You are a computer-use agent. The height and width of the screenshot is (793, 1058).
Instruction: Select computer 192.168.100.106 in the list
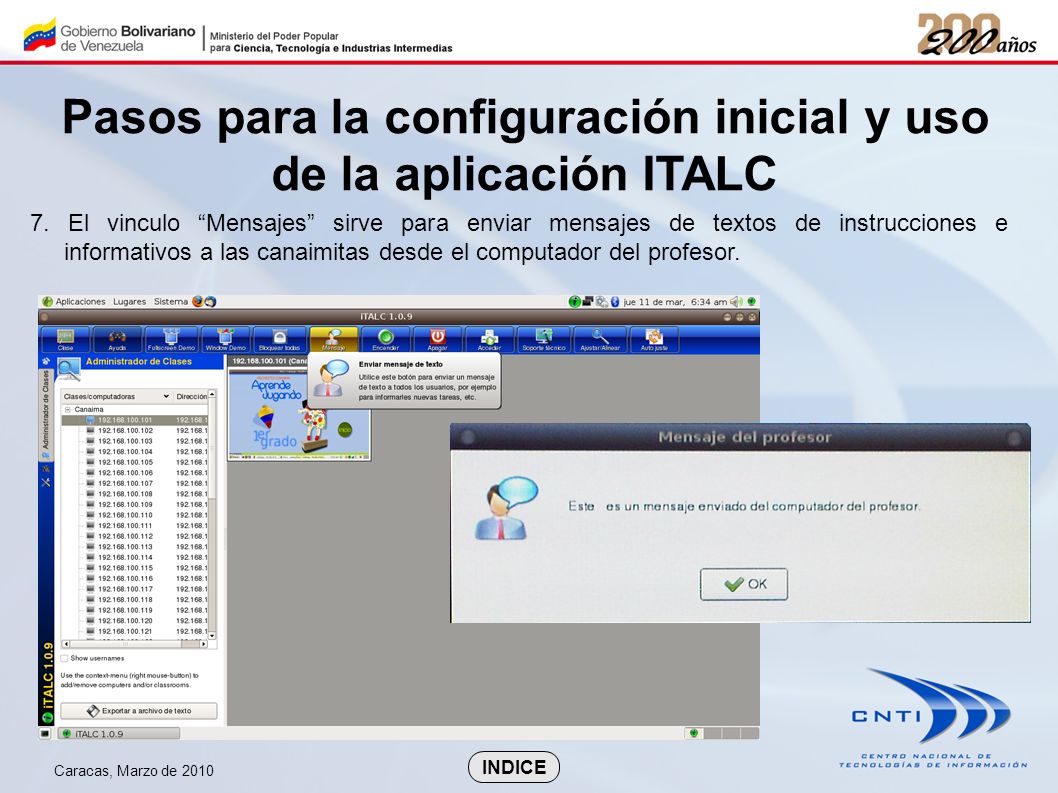[x=135, y=473]
